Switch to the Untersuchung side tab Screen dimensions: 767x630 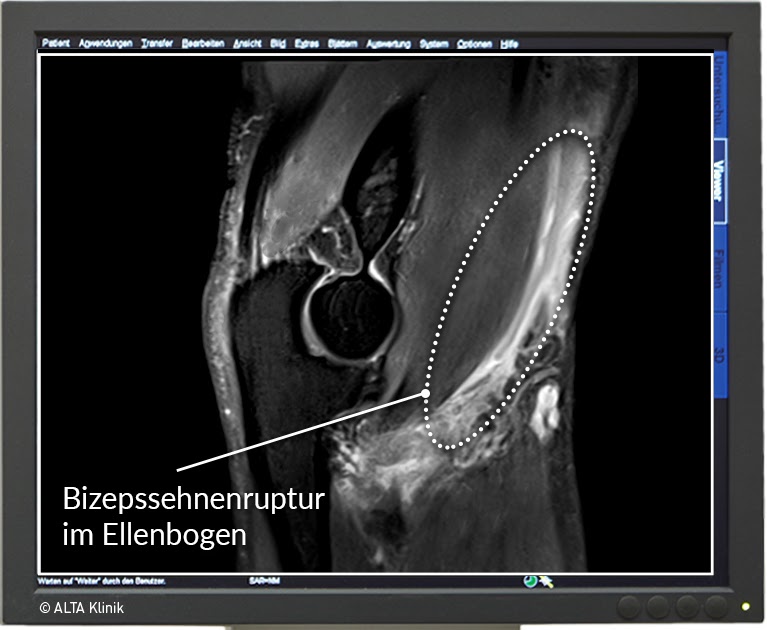coord(720,94)
